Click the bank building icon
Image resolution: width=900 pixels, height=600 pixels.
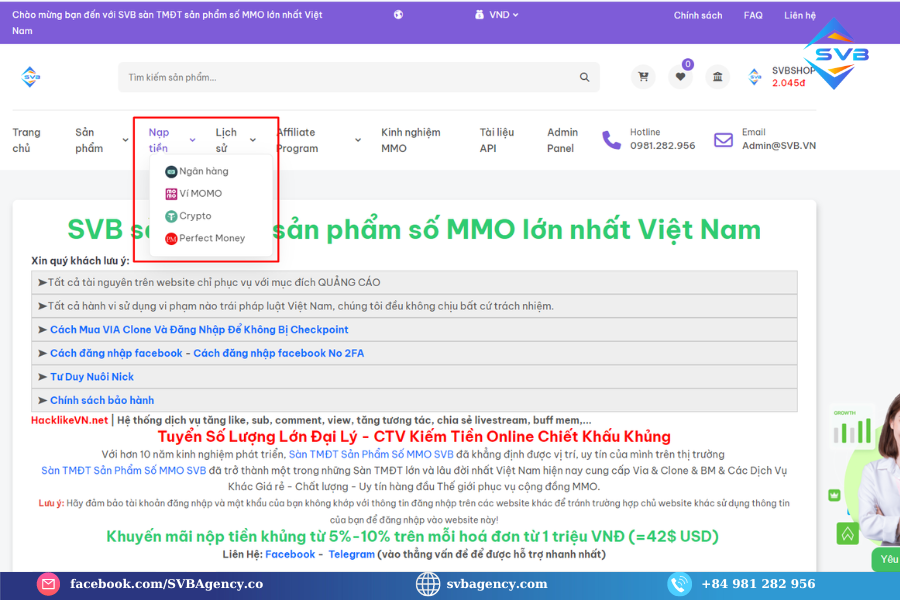tap(717, 76)
